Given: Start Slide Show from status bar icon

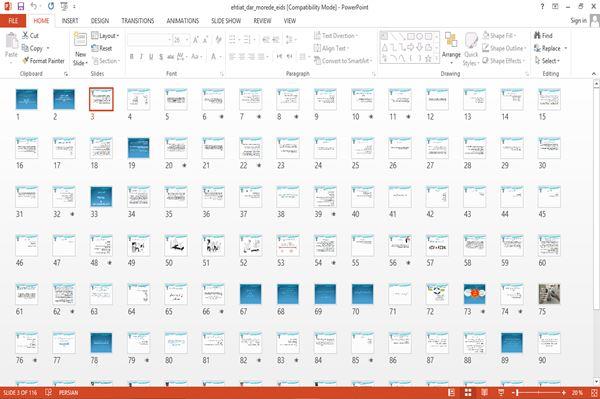Looking at the screenshot, I should click(x=501, y=392).
